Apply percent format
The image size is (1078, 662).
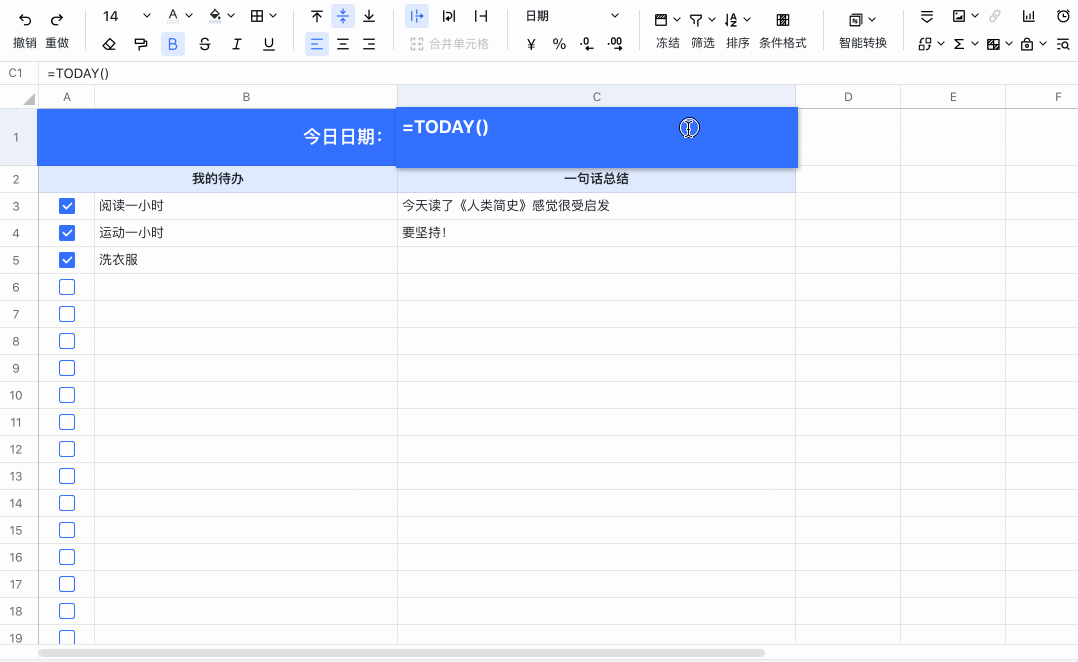(559, 44)
